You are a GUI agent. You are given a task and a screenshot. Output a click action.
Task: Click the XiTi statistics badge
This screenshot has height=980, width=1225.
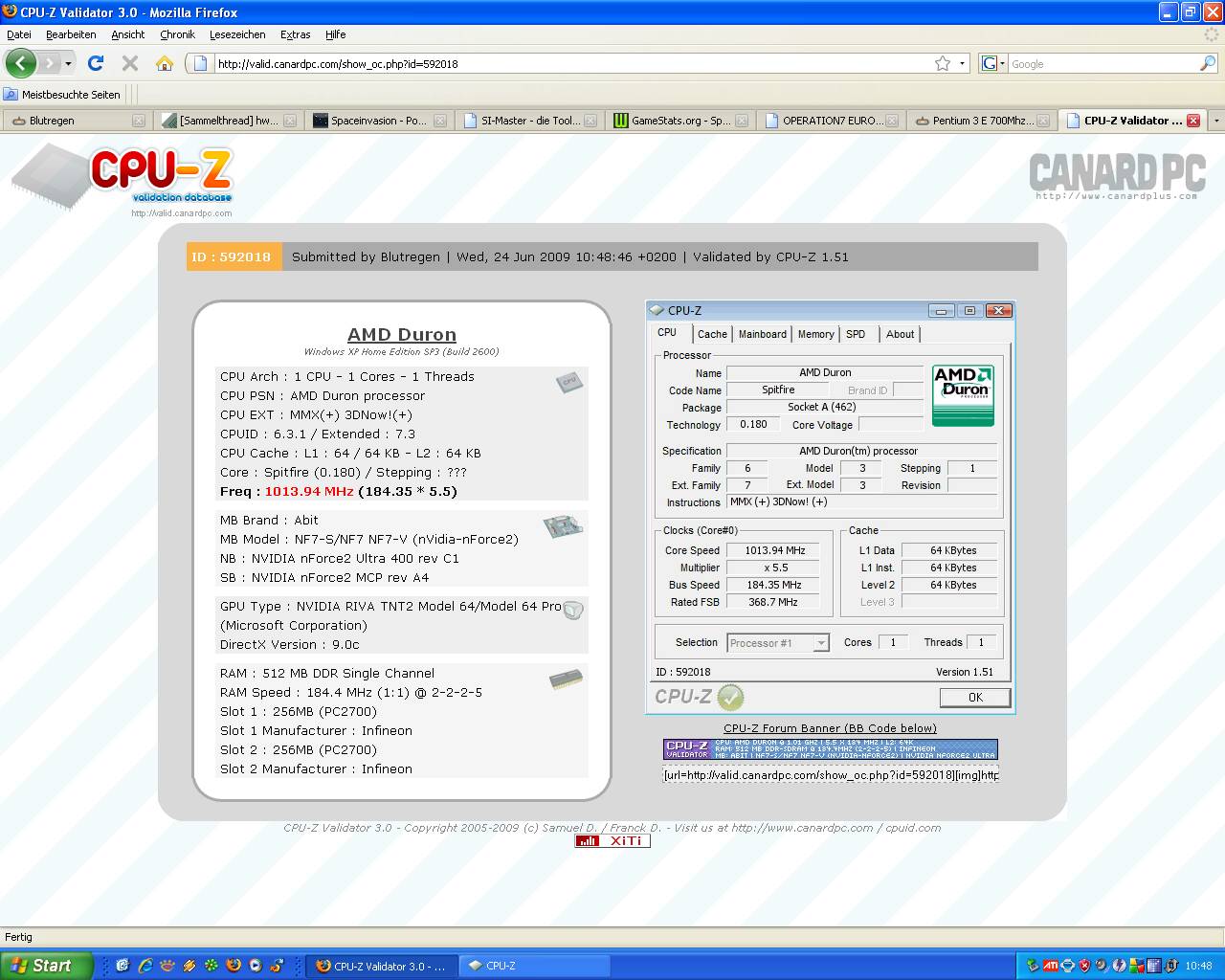coord(612,840)
